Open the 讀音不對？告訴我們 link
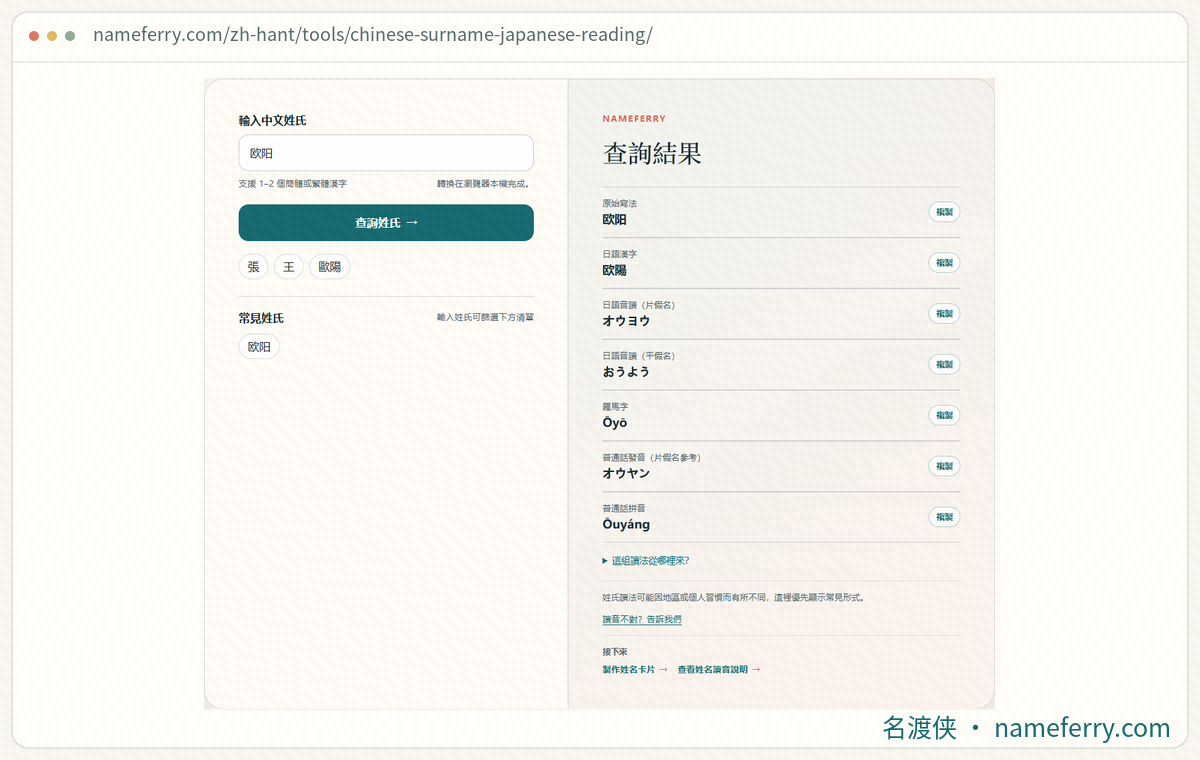Viewport: 1200px width, 760px height. (642, 620)
